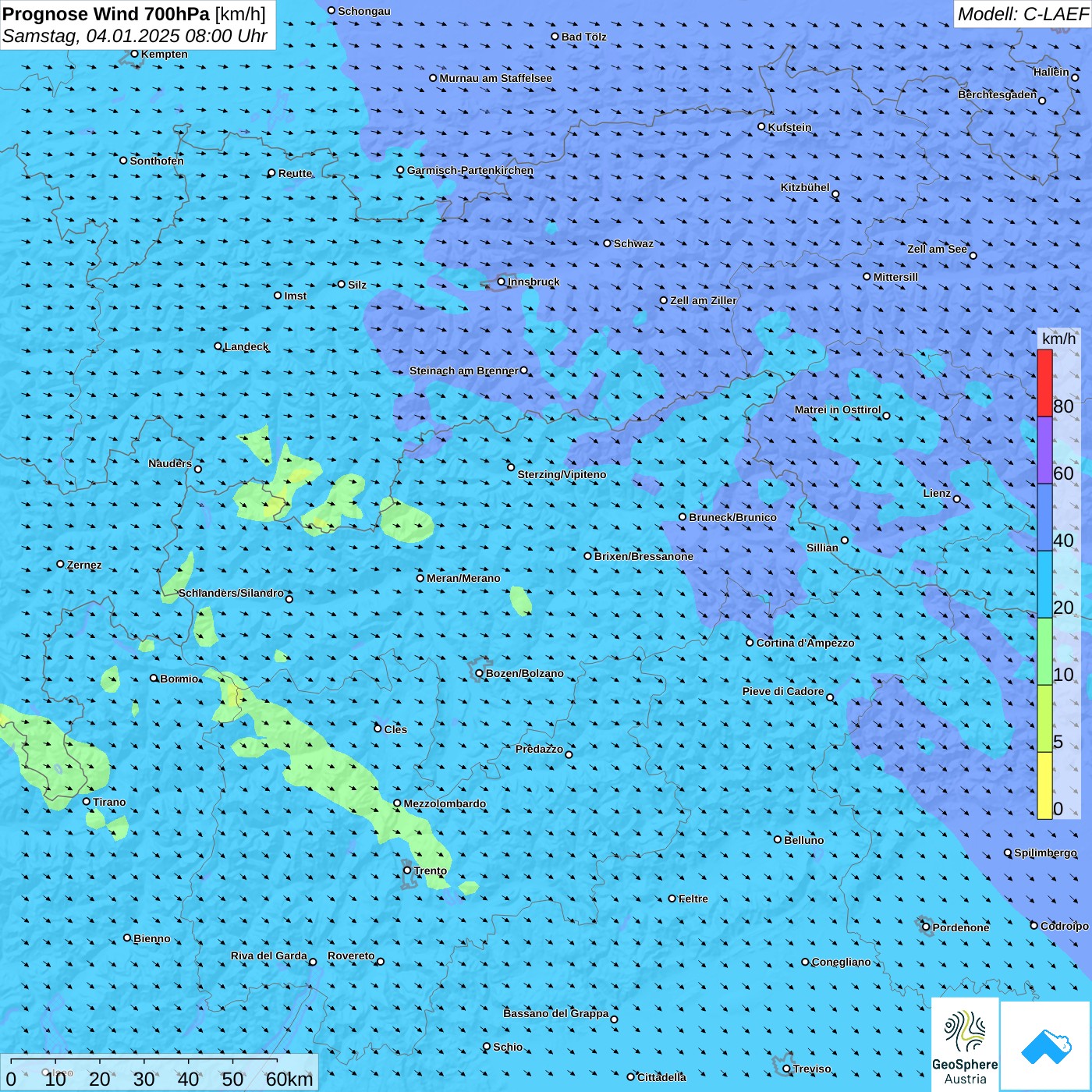
Task: Click the 'Silz' label
Action: tap(356, 285)
